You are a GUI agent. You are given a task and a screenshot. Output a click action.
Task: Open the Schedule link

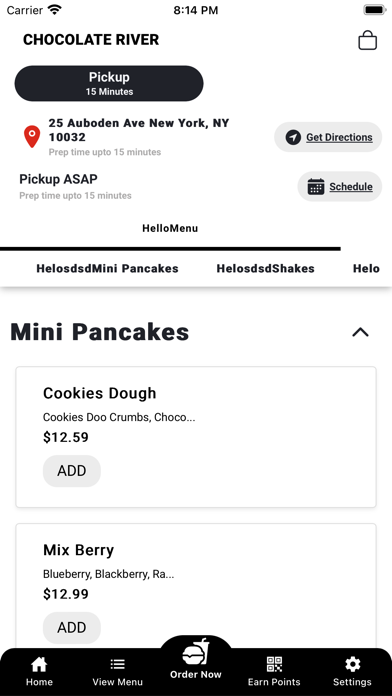(351, 186)
